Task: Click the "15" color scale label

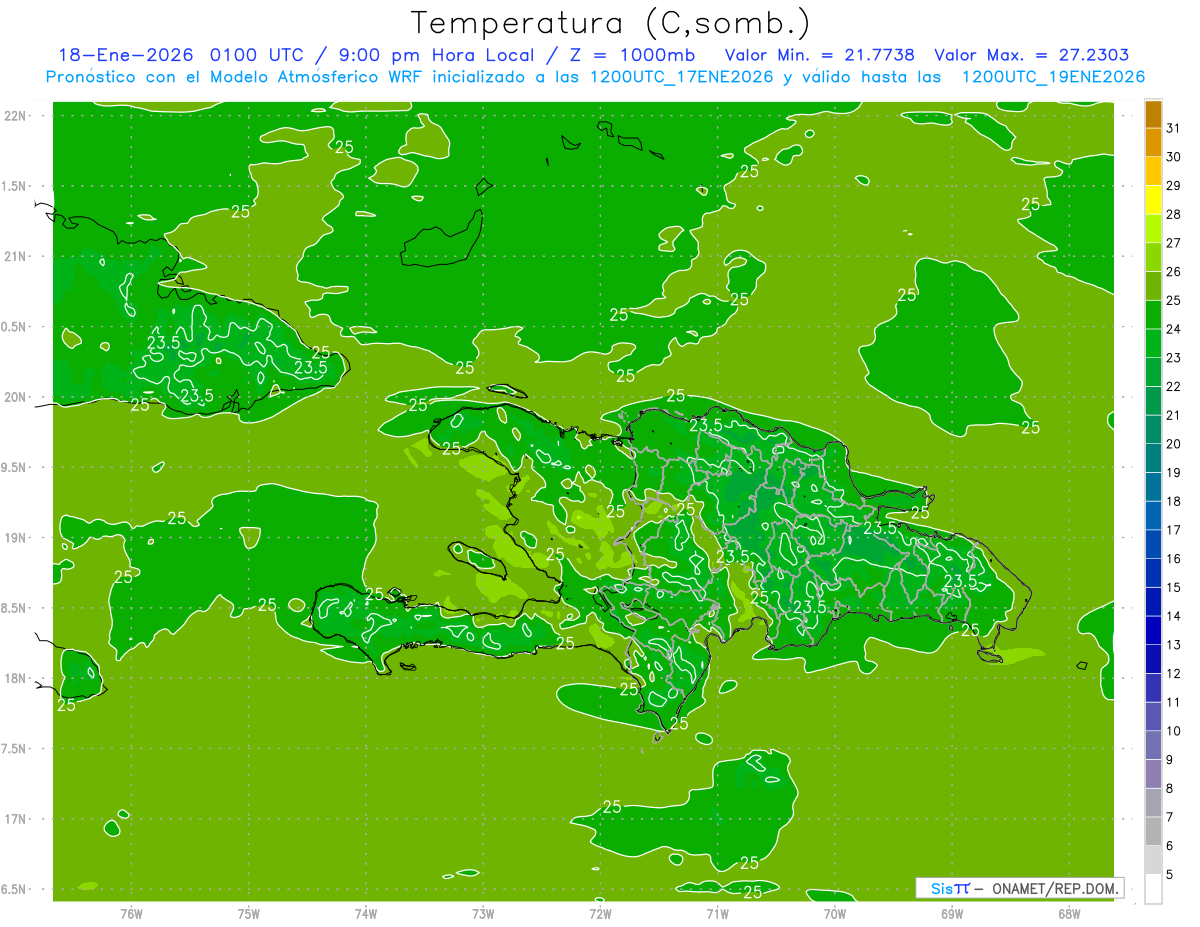Action: pyautogui.click(x=1173, y=588)
